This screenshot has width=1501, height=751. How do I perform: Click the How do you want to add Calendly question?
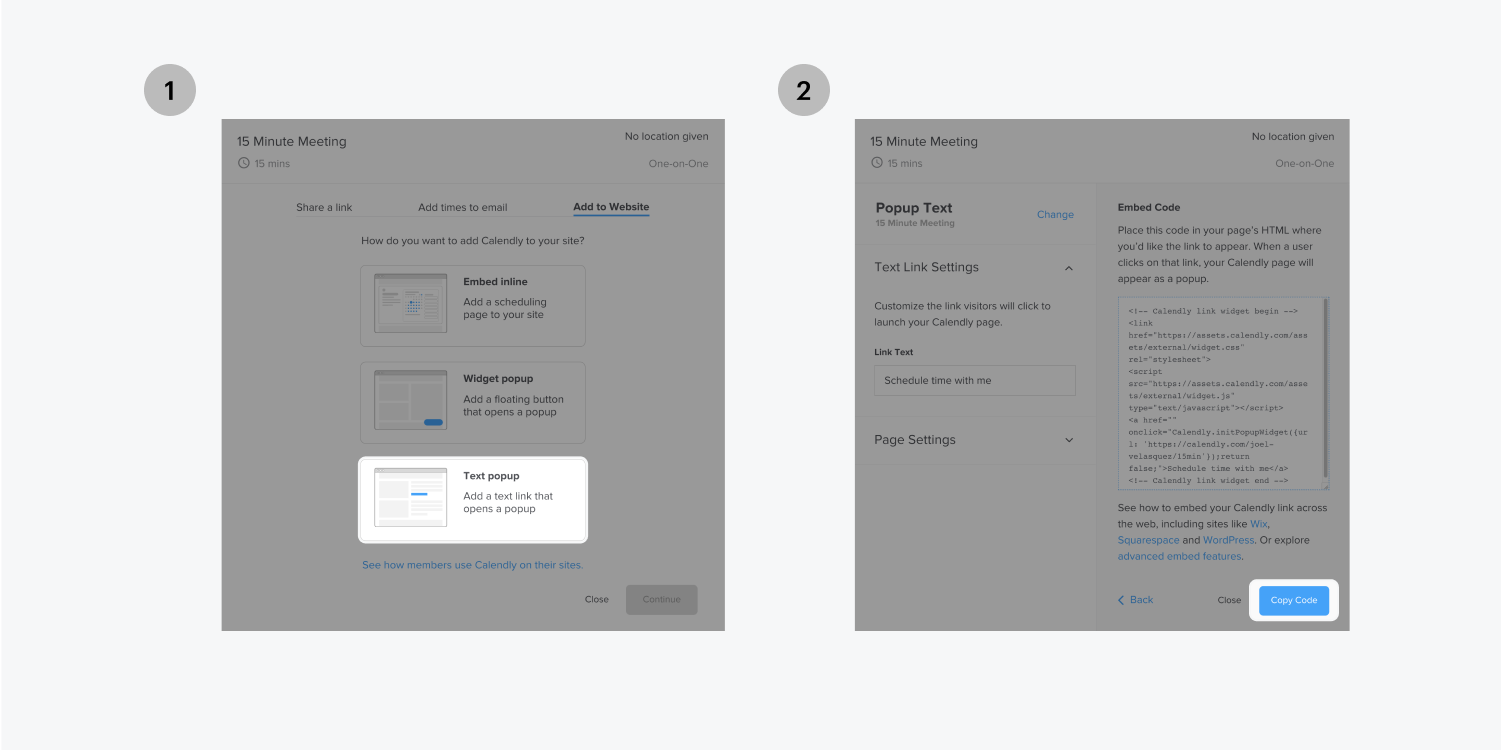[472, 241]
